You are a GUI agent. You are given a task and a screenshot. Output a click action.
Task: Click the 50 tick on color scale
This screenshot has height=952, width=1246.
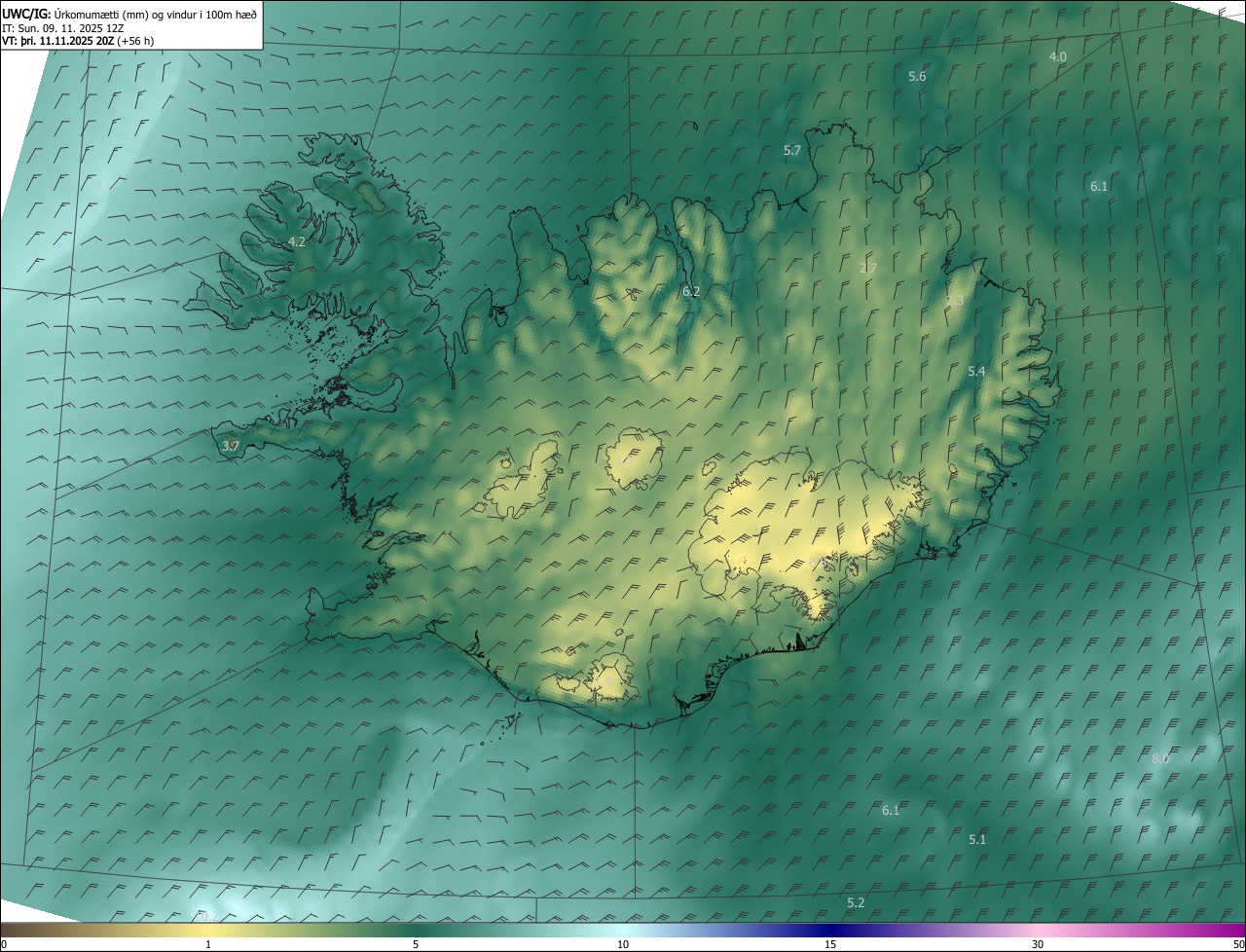pyautogui.click(x=1238, y=945)
